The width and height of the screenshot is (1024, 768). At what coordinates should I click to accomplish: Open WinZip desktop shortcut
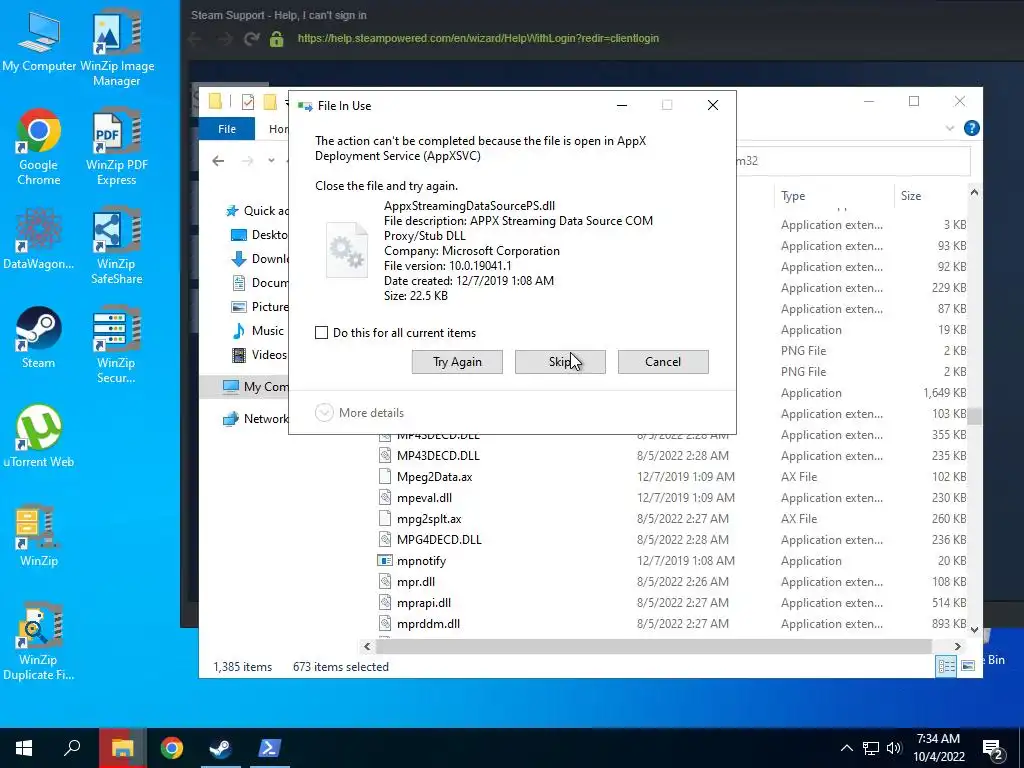coord(39,536)
